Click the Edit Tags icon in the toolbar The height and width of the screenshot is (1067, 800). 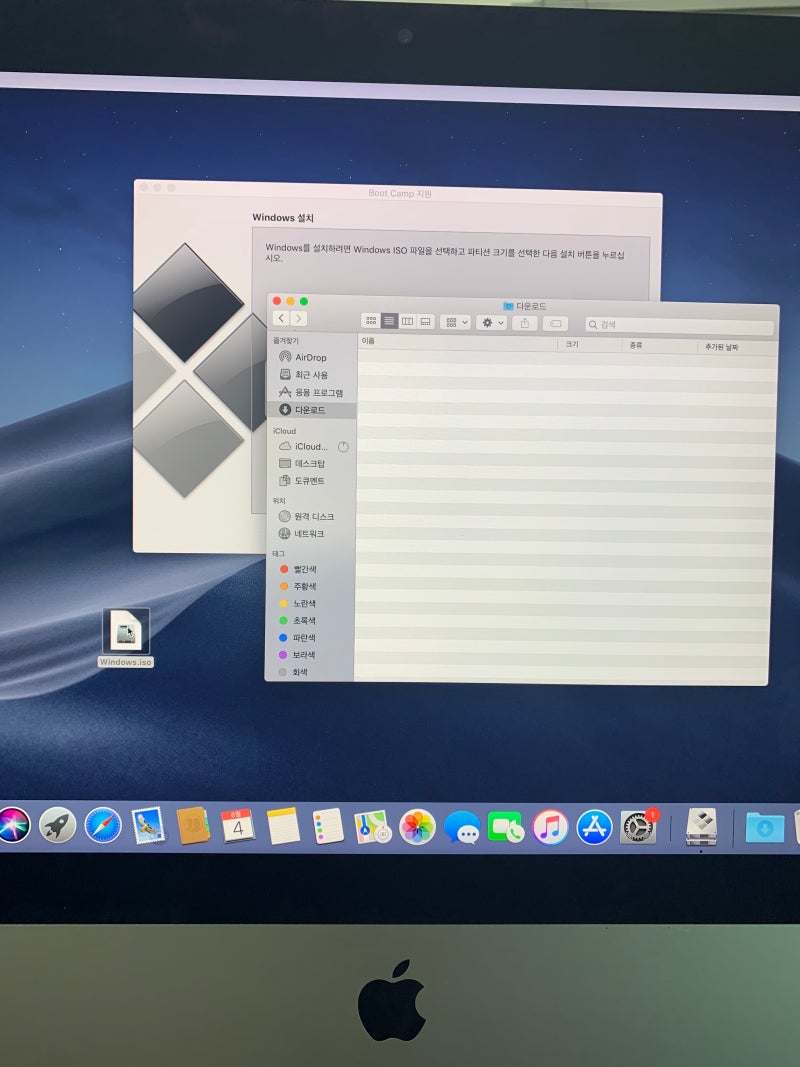point(557,321)
